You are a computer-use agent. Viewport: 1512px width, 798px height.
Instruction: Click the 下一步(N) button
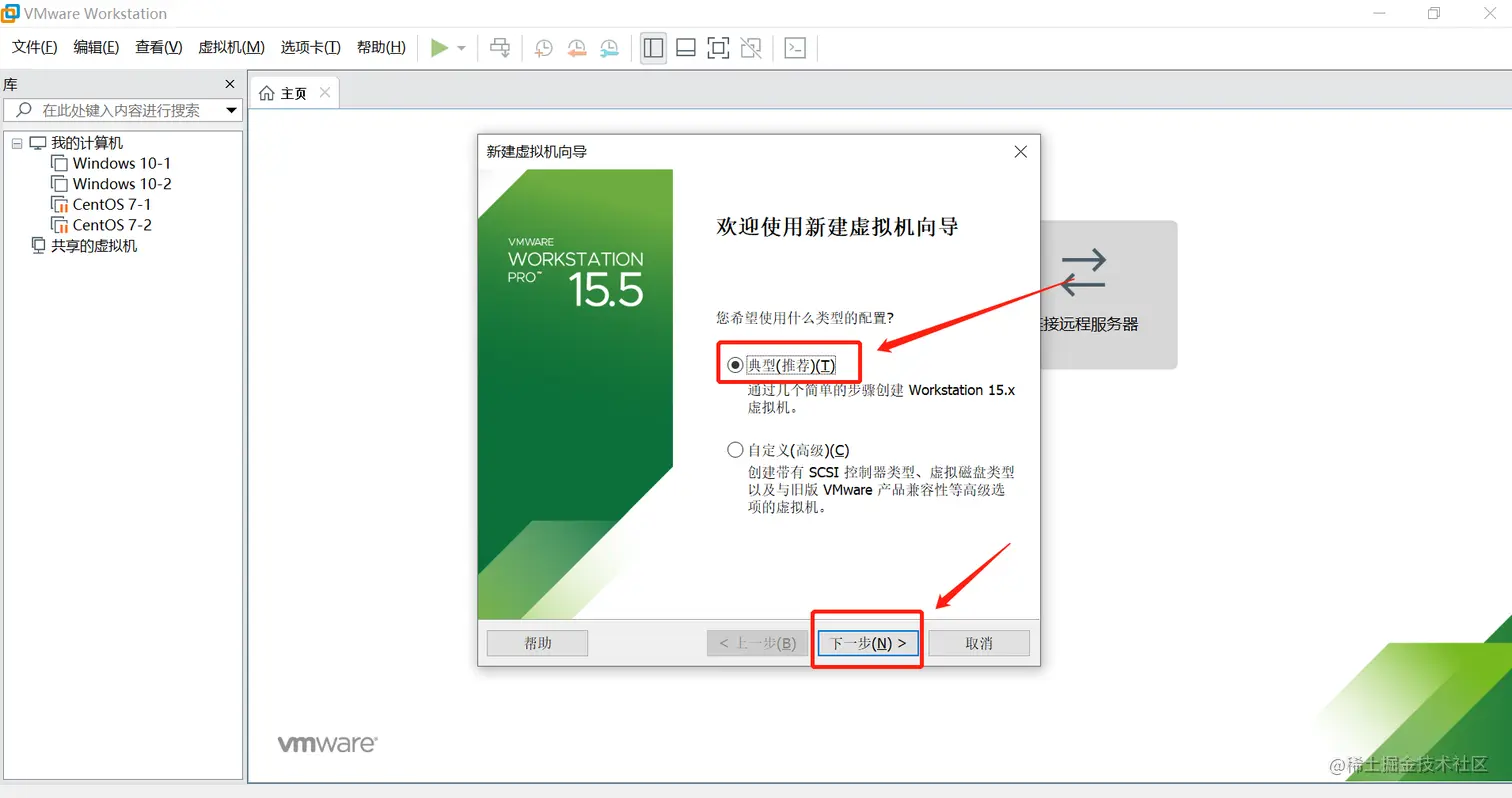868,643
